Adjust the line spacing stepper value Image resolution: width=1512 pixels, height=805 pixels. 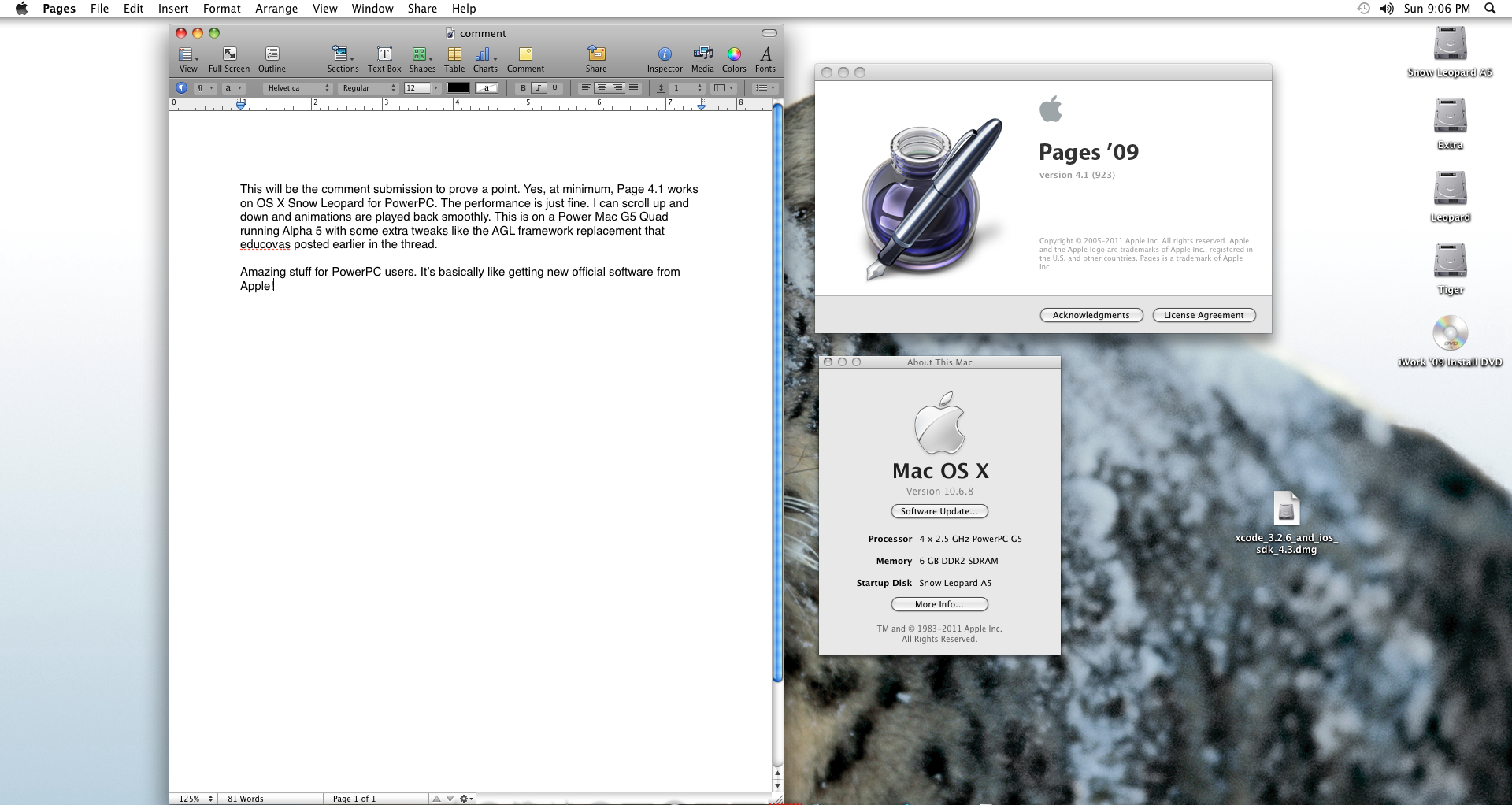(x=699, y=88)
